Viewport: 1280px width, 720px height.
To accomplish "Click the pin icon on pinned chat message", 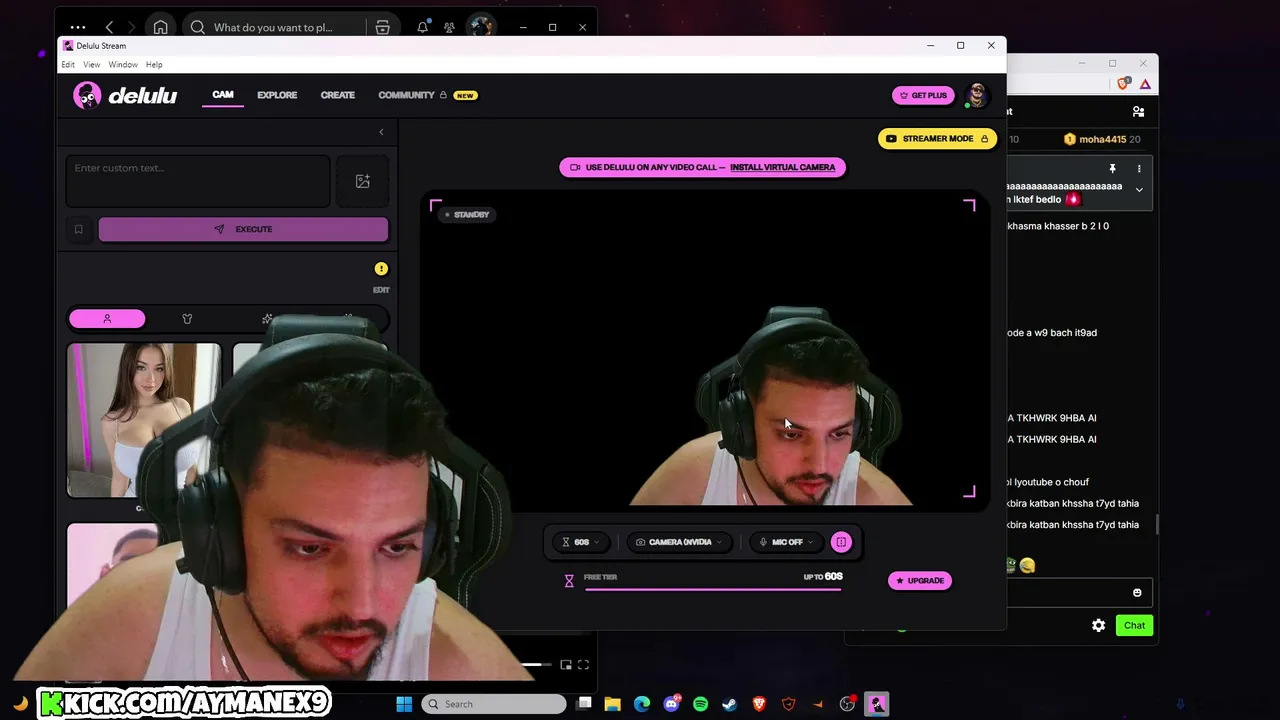I will click(x=1112, y=169).
